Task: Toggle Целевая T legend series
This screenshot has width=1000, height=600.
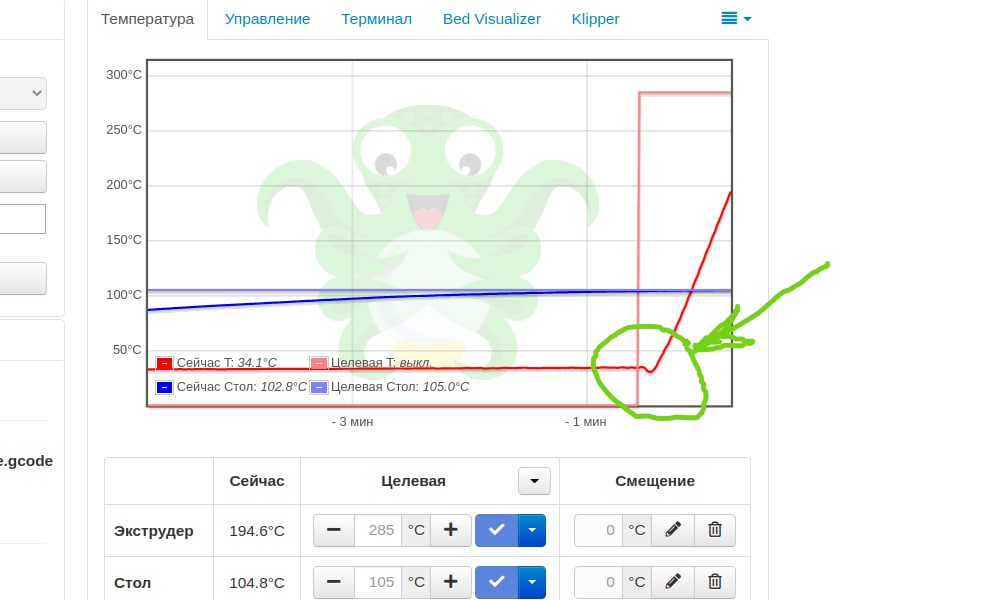Action: click(318, 363)
